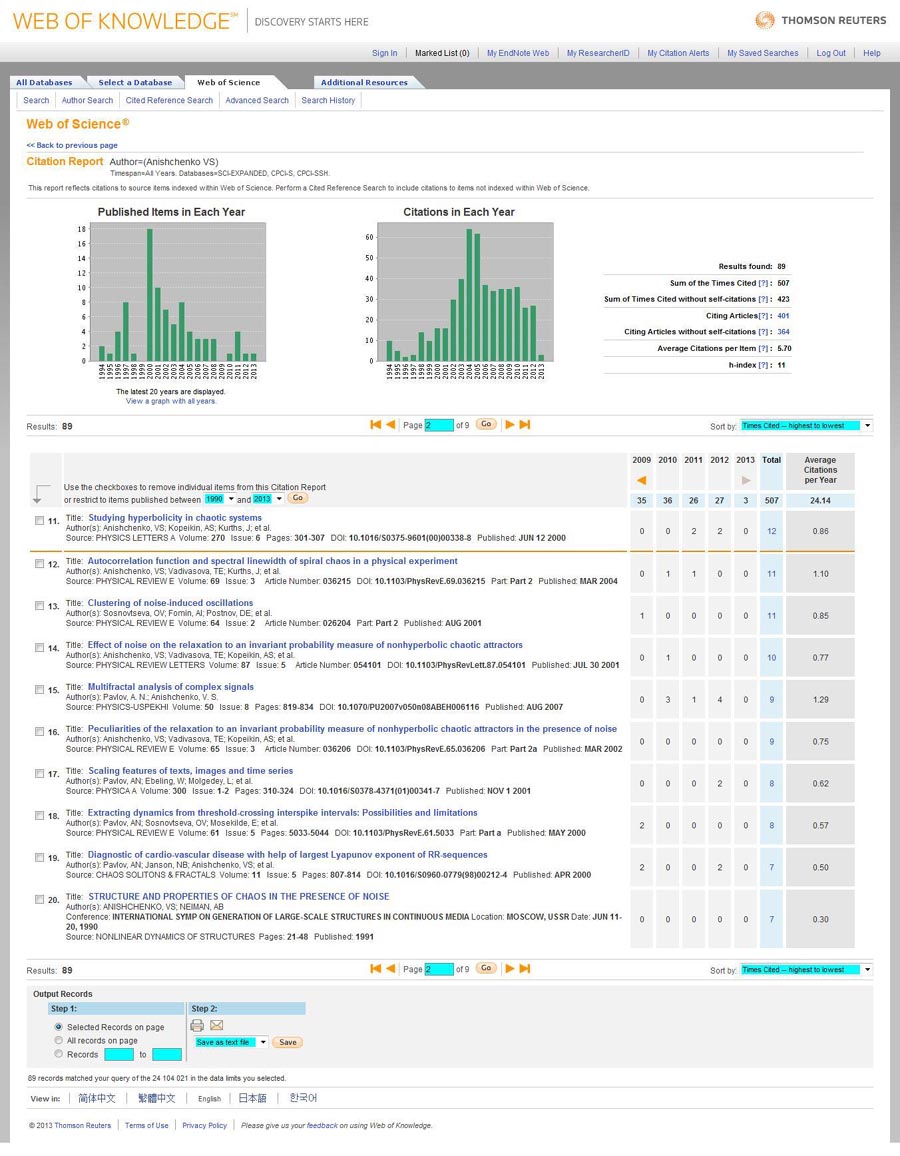Click the Save button in Output Records
Screen dimensions: 900x1156
pos(287,1042)
